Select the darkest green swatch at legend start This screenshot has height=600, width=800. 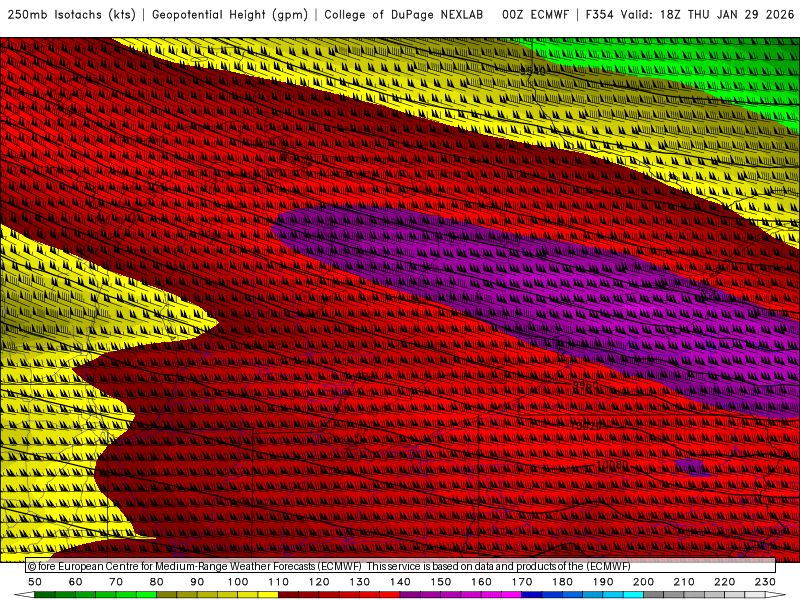(x=44, y=595)
